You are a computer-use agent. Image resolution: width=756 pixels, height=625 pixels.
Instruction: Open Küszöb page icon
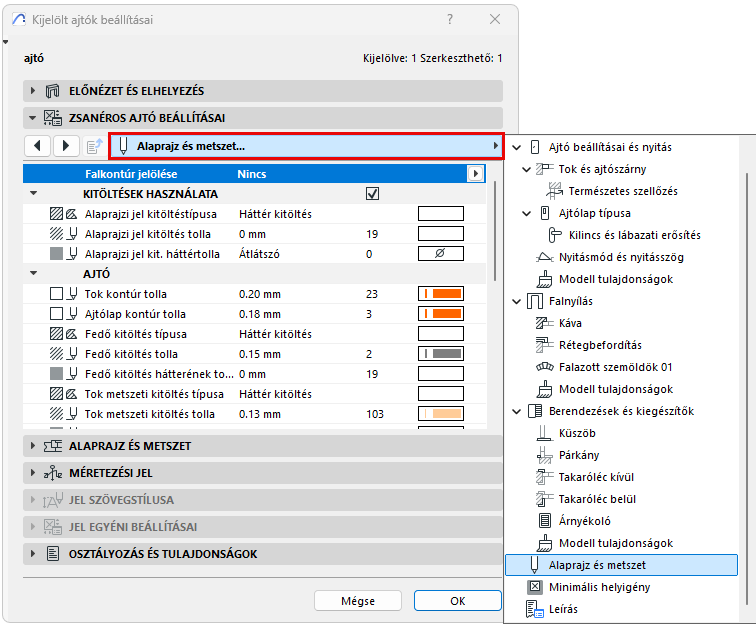click(x=544, y=433)
